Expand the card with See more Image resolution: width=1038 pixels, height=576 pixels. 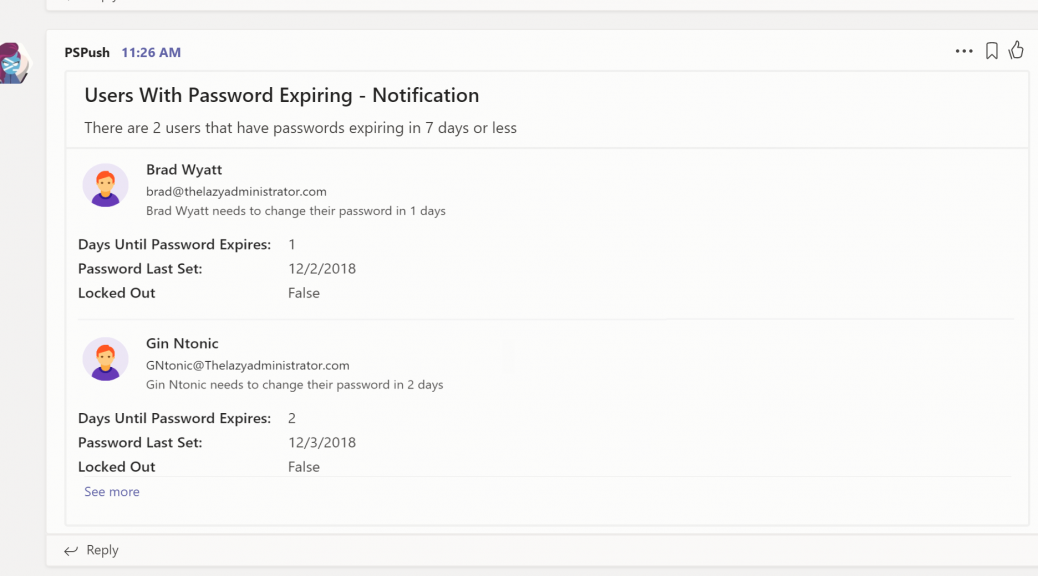[112, 491]
